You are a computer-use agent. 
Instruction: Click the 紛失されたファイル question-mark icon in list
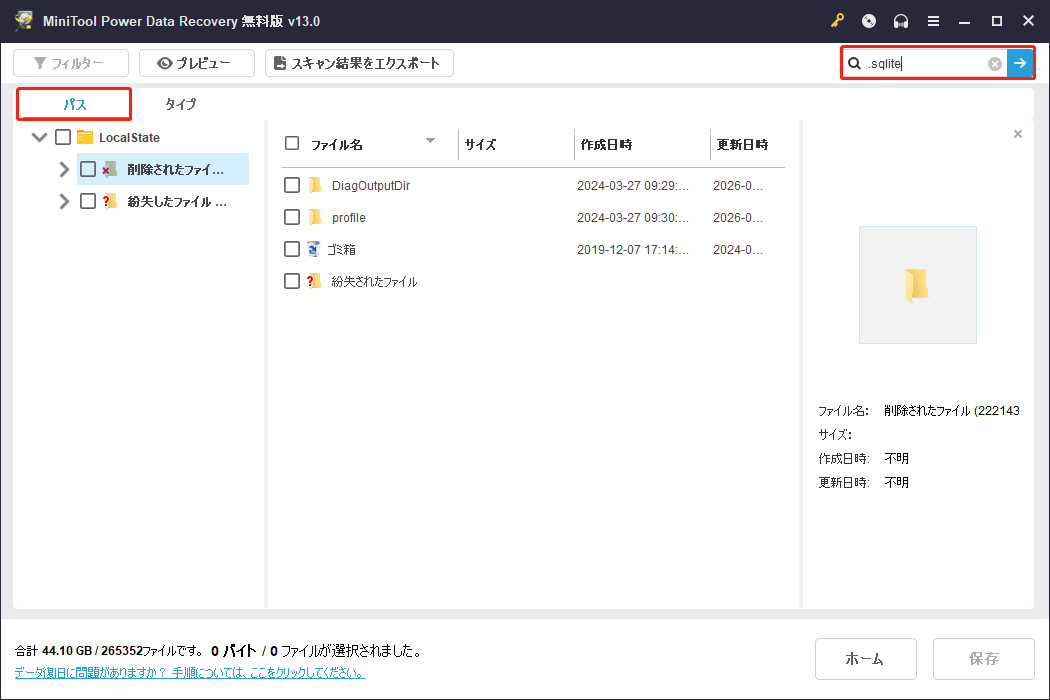[x=313, y=281]
